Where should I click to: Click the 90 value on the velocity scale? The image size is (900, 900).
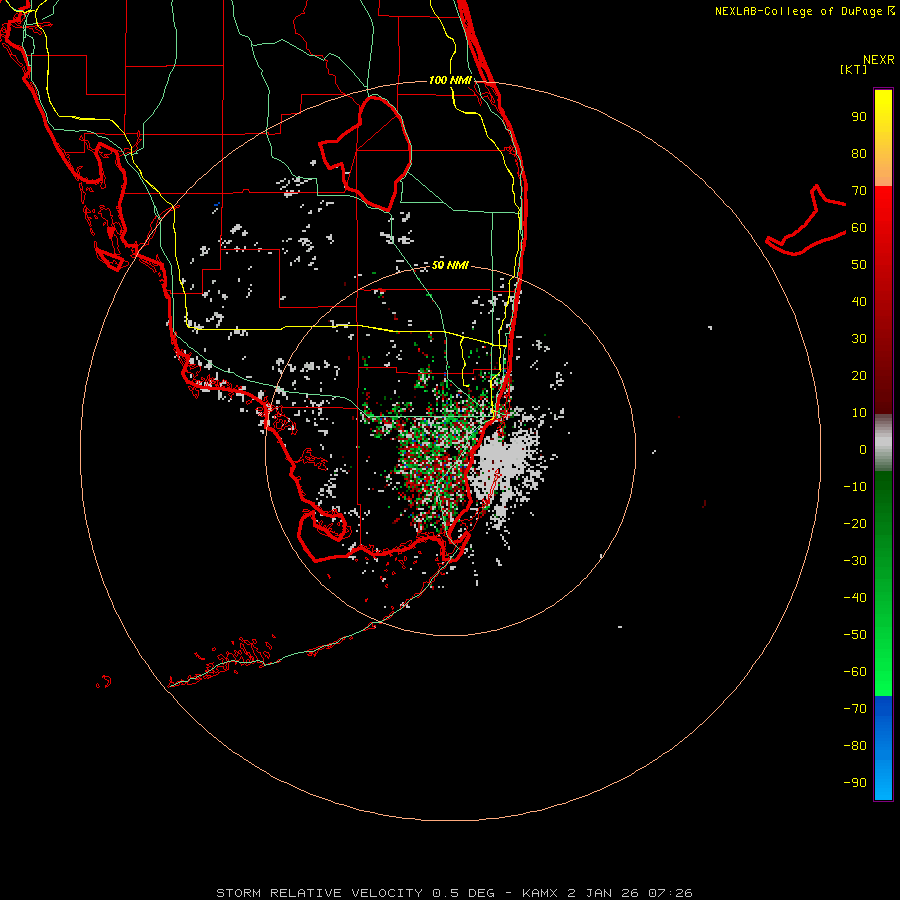point(859,117)
